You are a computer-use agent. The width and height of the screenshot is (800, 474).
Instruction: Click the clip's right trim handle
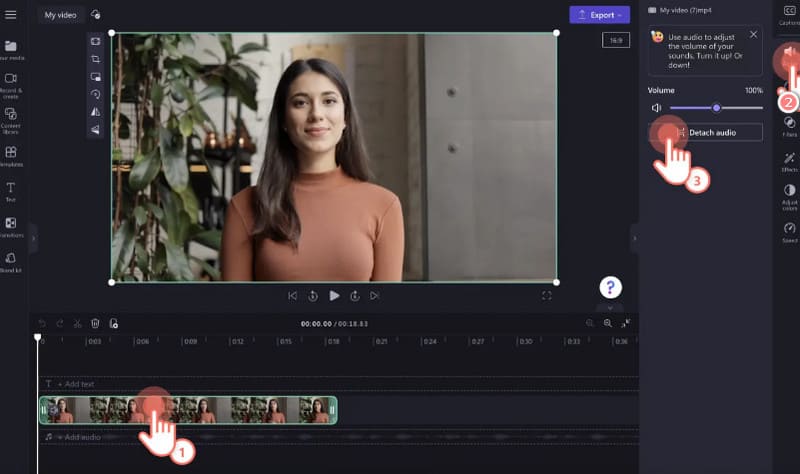coord(332,410)
